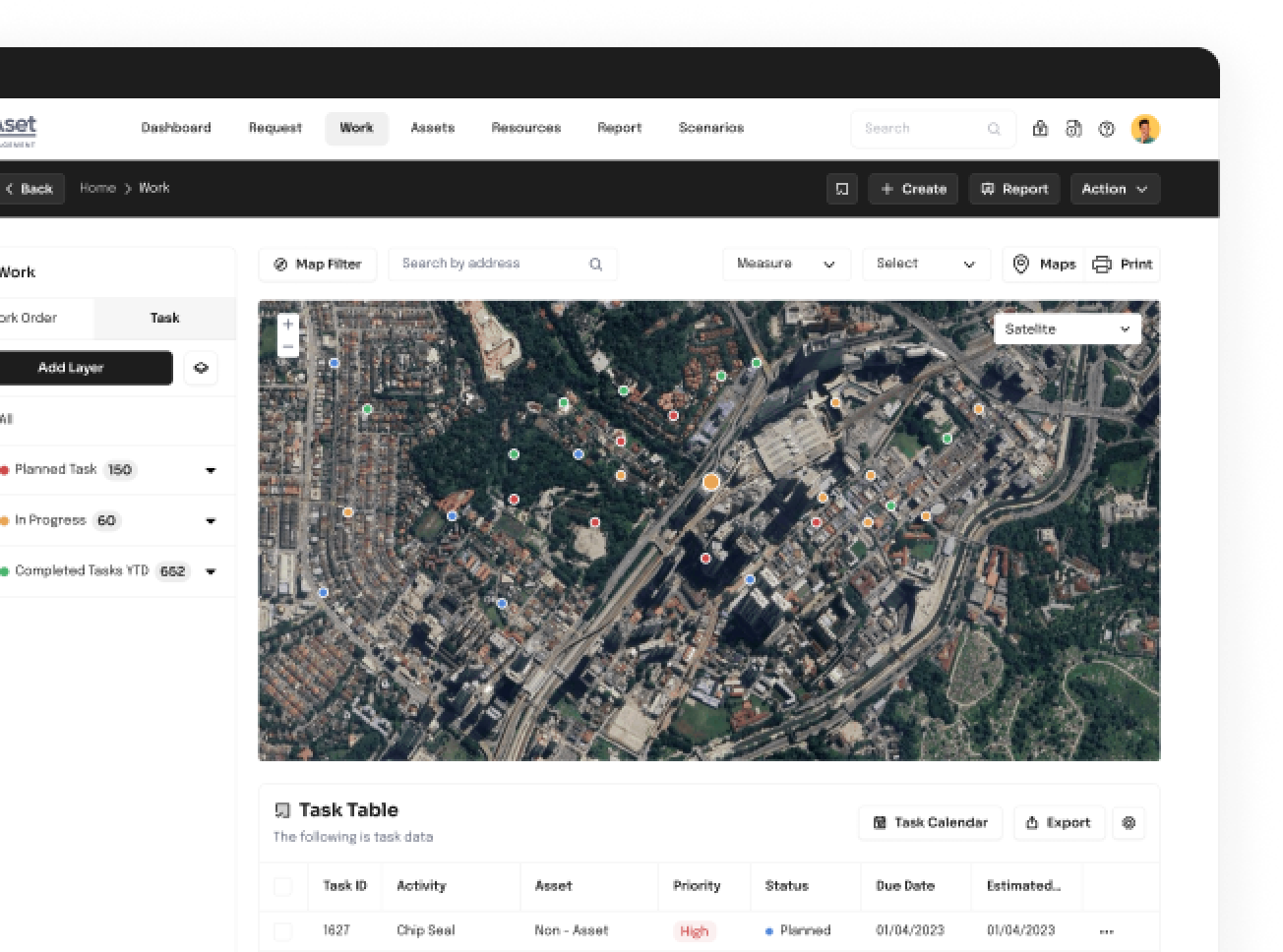Change the Satellite map type dropdown
Viewport: 1283px width, 952px height.
coord(1068,329)
